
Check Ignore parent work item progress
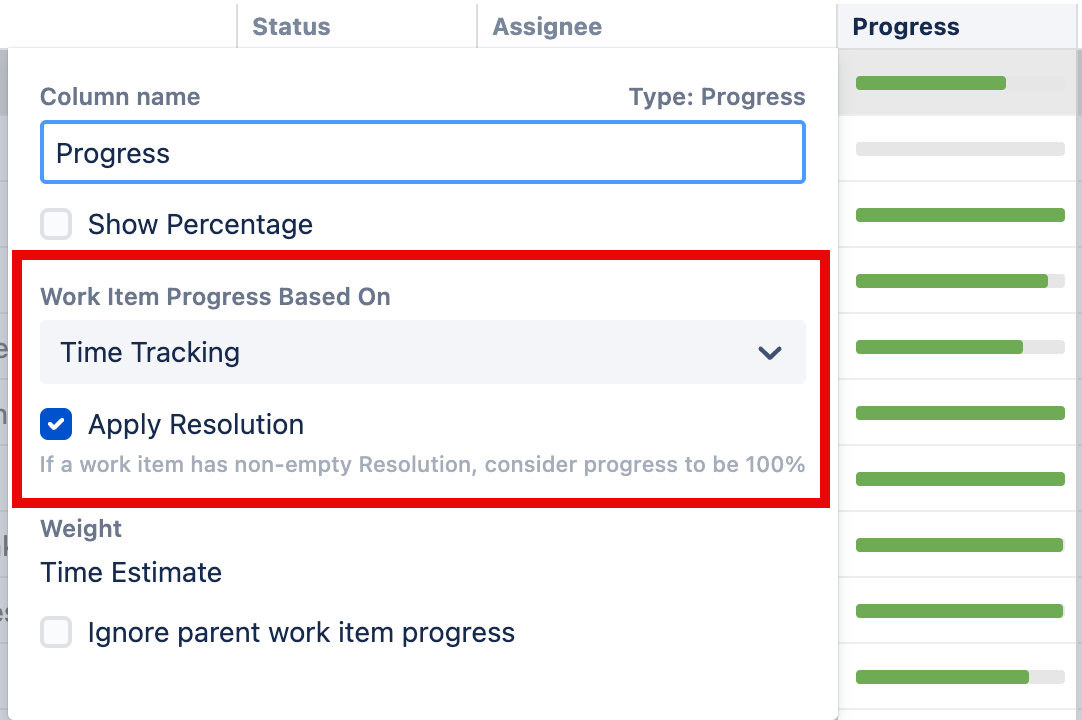(56, 633)
